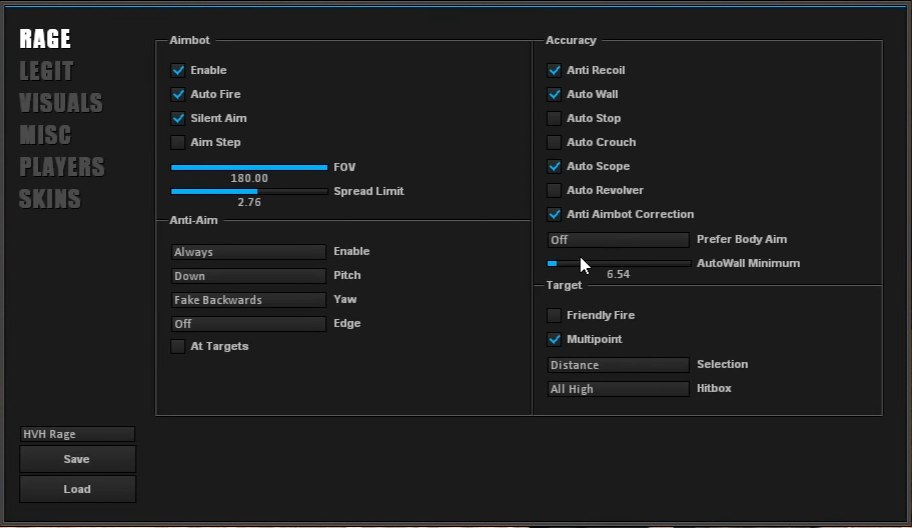Open the VISUALS tab
This screenshot has height=528, width=912.
[60, 103]
